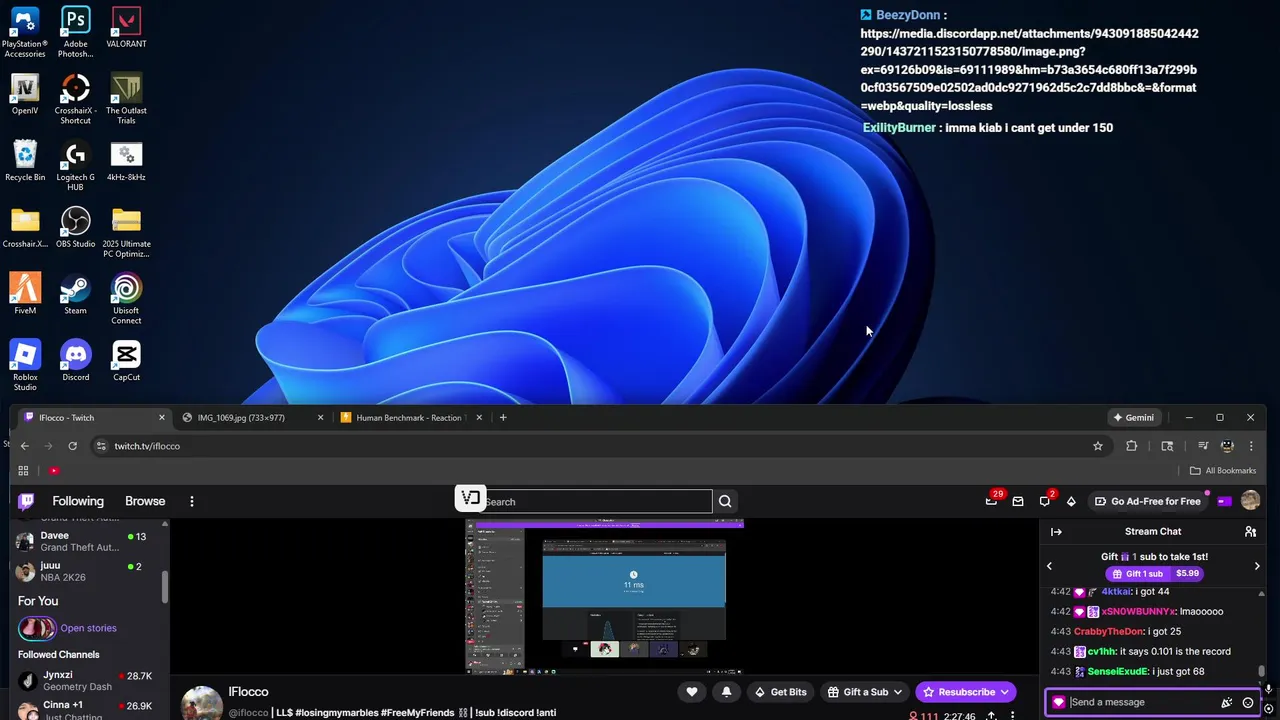
Task: Open Chrome three-dot menu
Action: 1251,446
